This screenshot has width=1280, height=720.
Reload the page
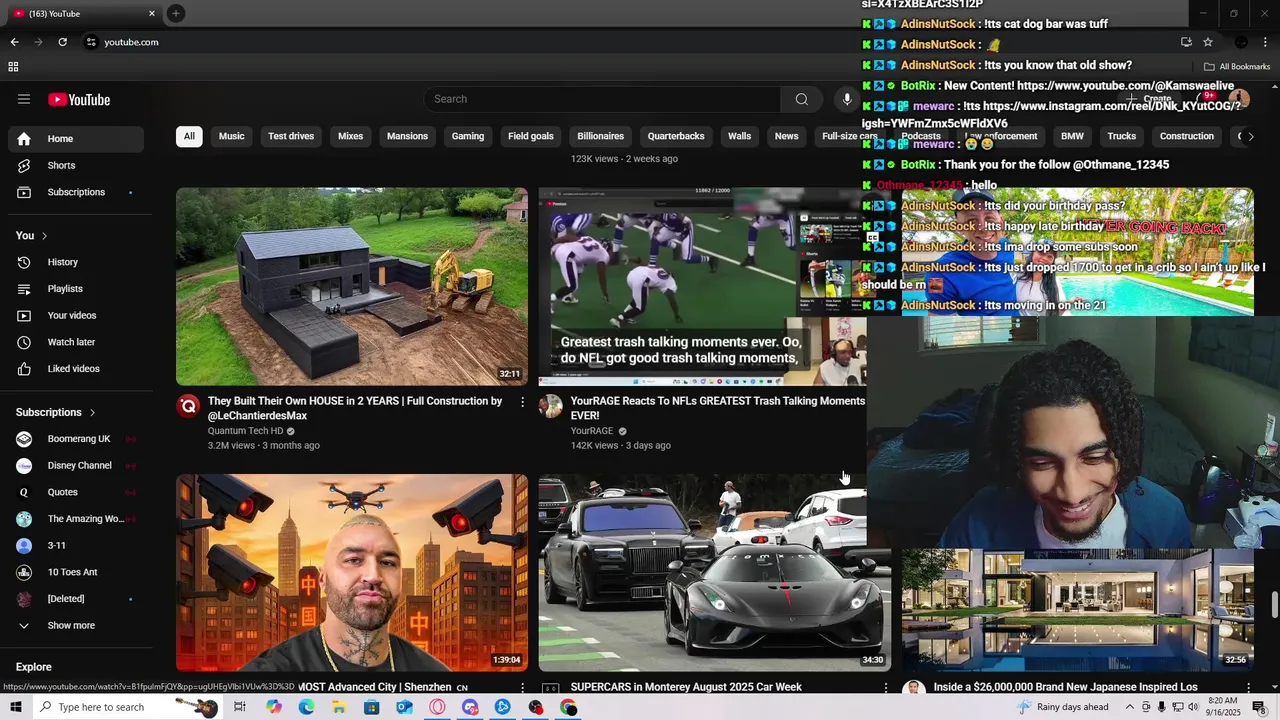point(62,42)
